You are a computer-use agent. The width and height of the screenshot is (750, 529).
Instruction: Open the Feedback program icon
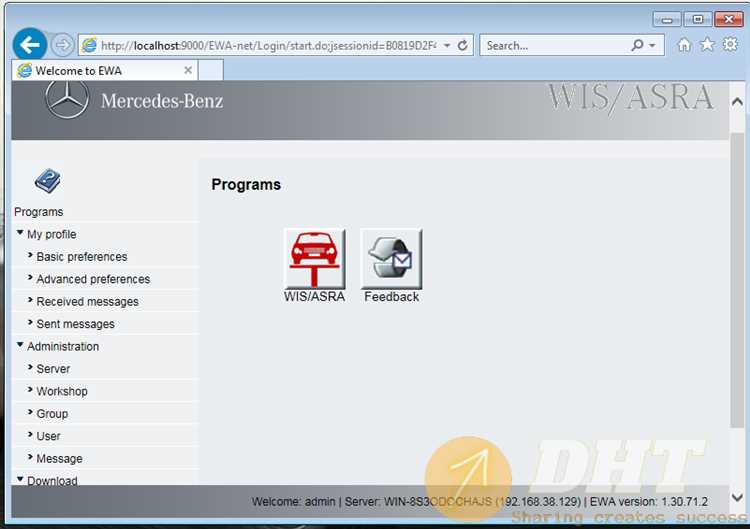point(391,259)
